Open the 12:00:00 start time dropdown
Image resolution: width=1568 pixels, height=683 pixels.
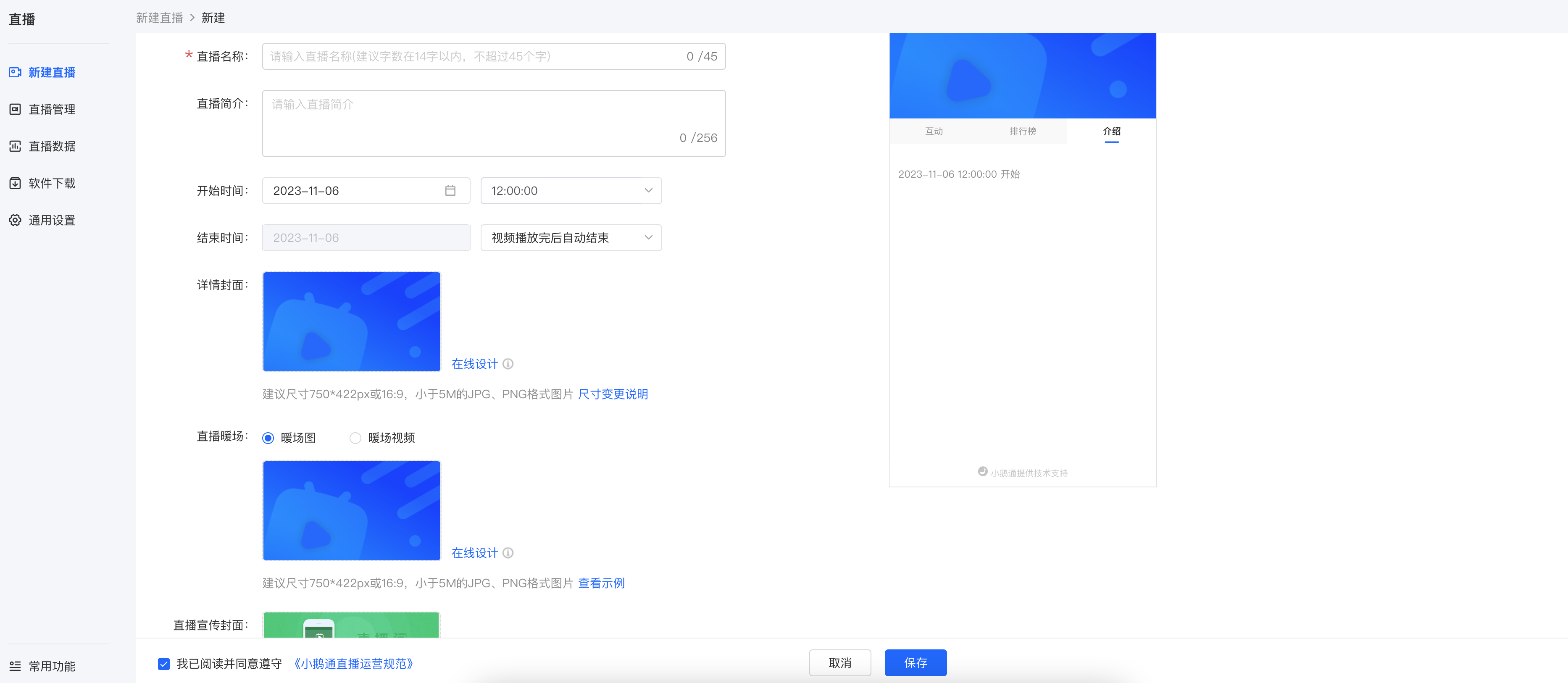pyautogui.click(x=571, y=191)
